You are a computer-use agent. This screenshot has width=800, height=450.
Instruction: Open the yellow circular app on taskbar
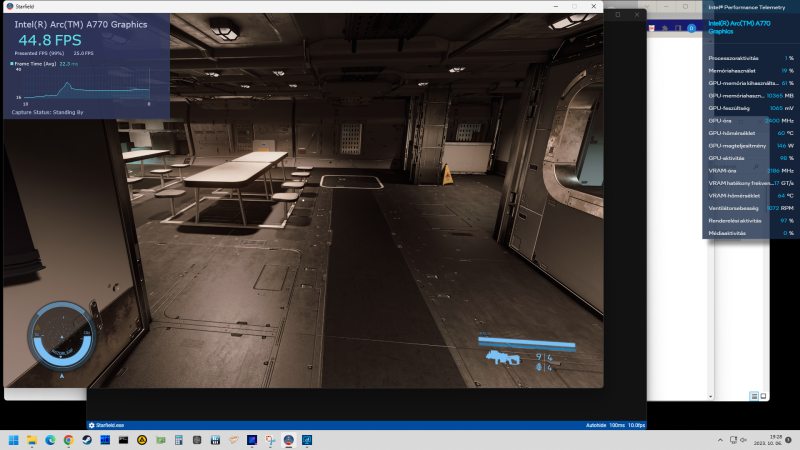click(142, 440)
